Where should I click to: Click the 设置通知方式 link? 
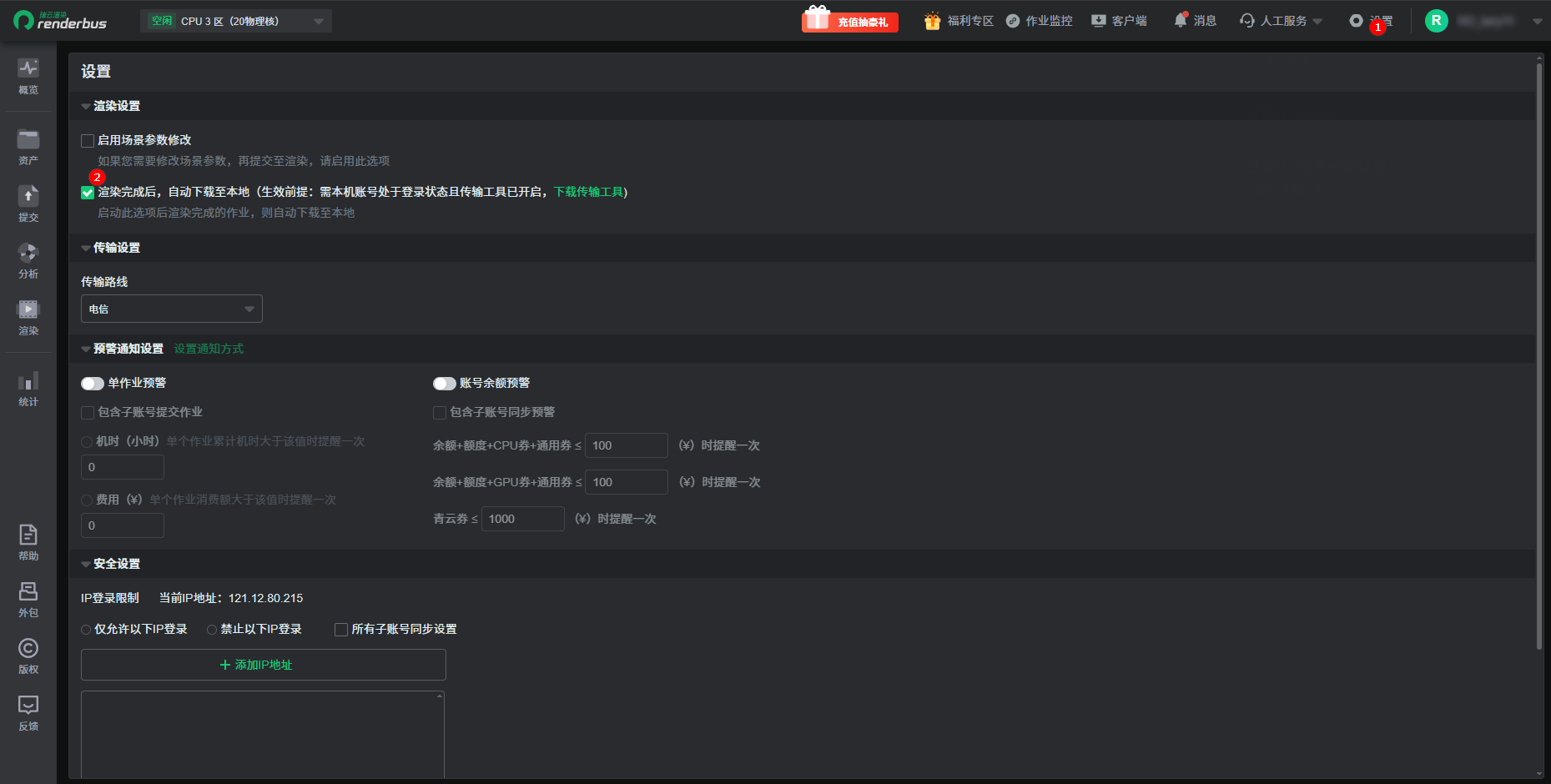point(209,349)
